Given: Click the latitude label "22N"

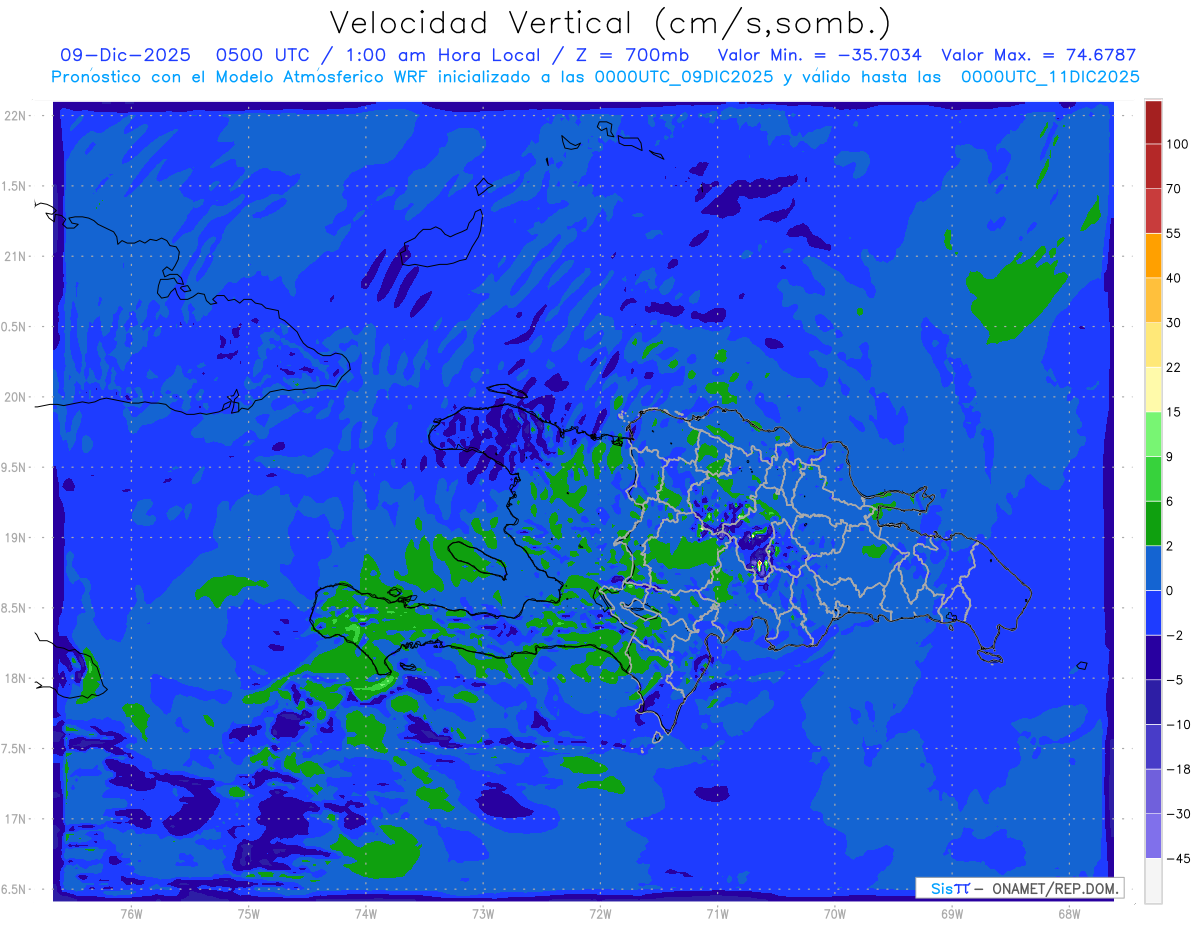Looking at the screenshot, I should click(x=16, y=116).
